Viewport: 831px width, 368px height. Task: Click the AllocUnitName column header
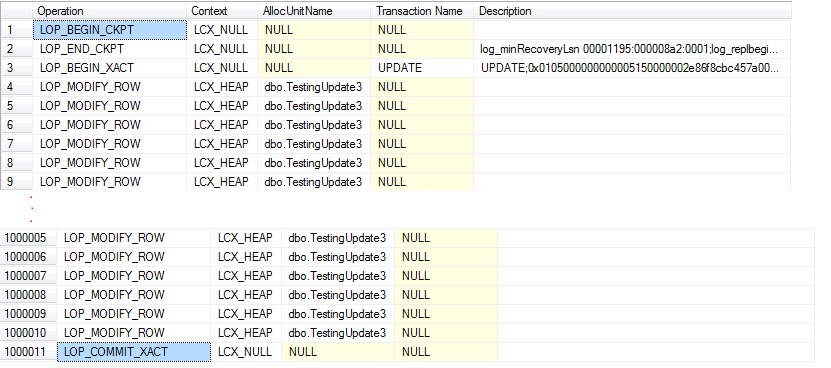(315, 11)
